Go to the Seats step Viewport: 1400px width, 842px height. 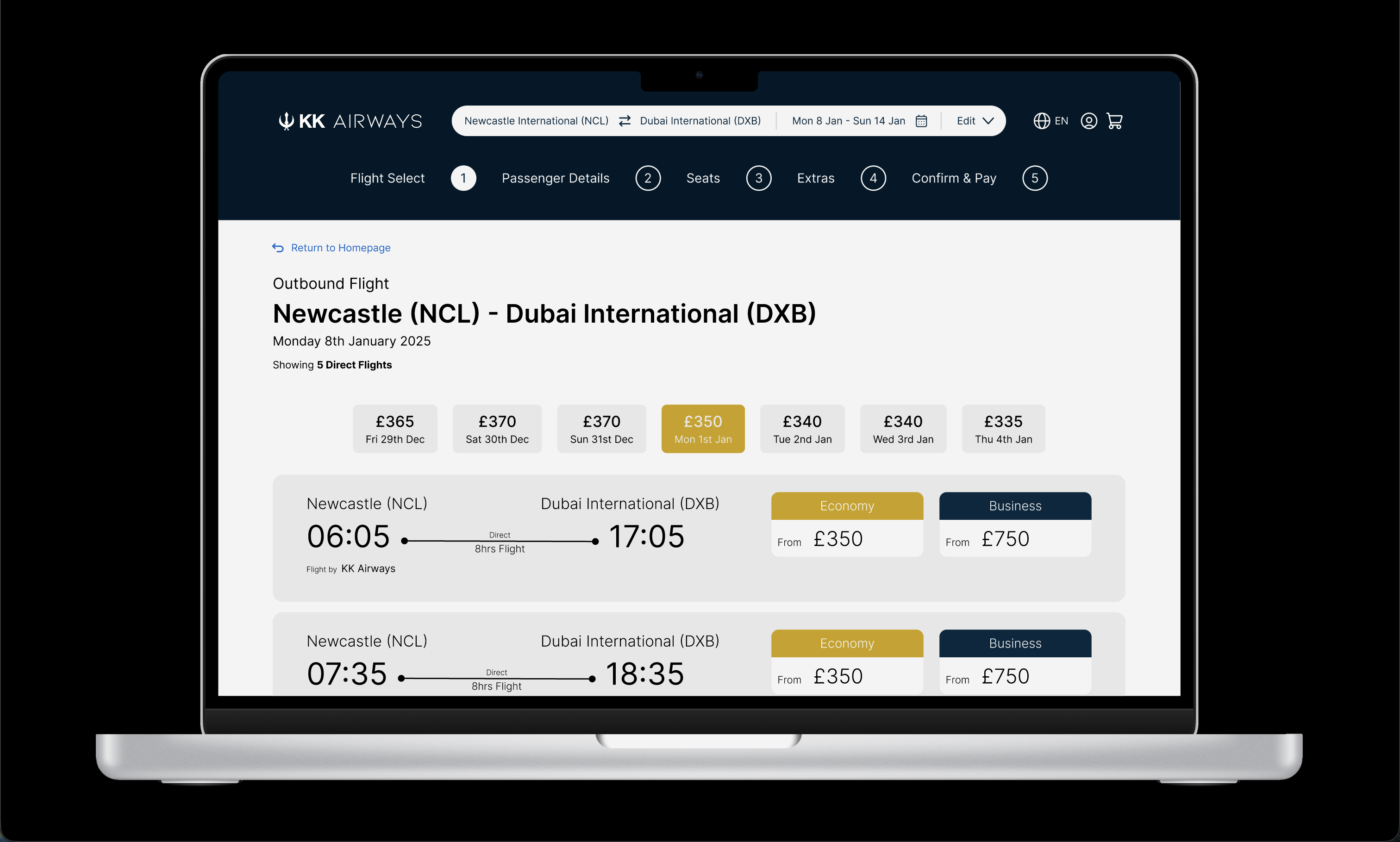703,178
